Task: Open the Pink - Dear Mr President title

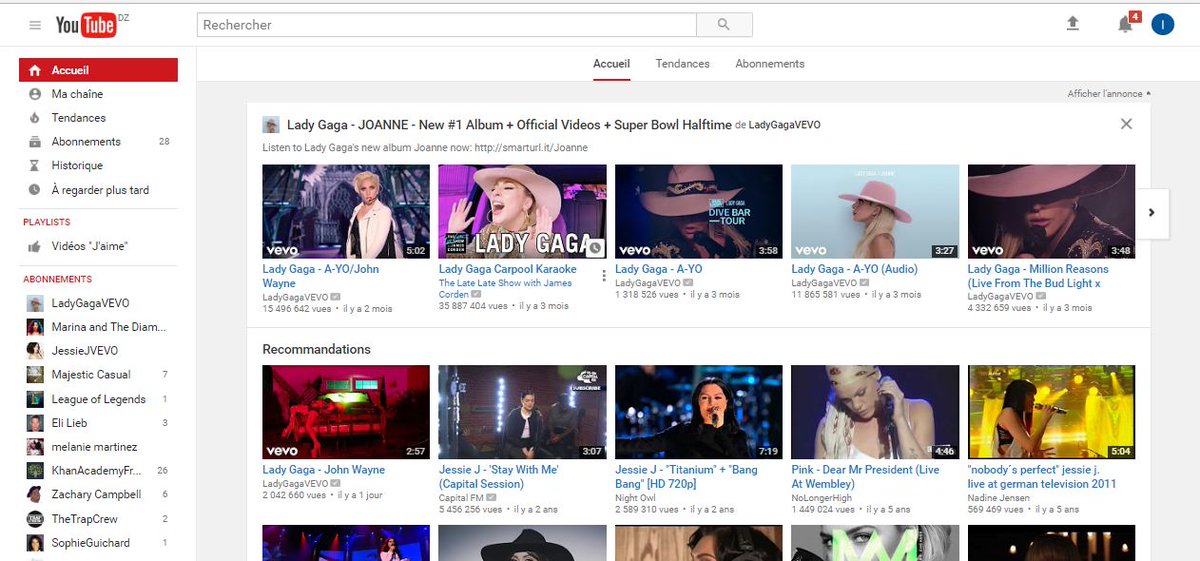Action: (x=866, y=477)
